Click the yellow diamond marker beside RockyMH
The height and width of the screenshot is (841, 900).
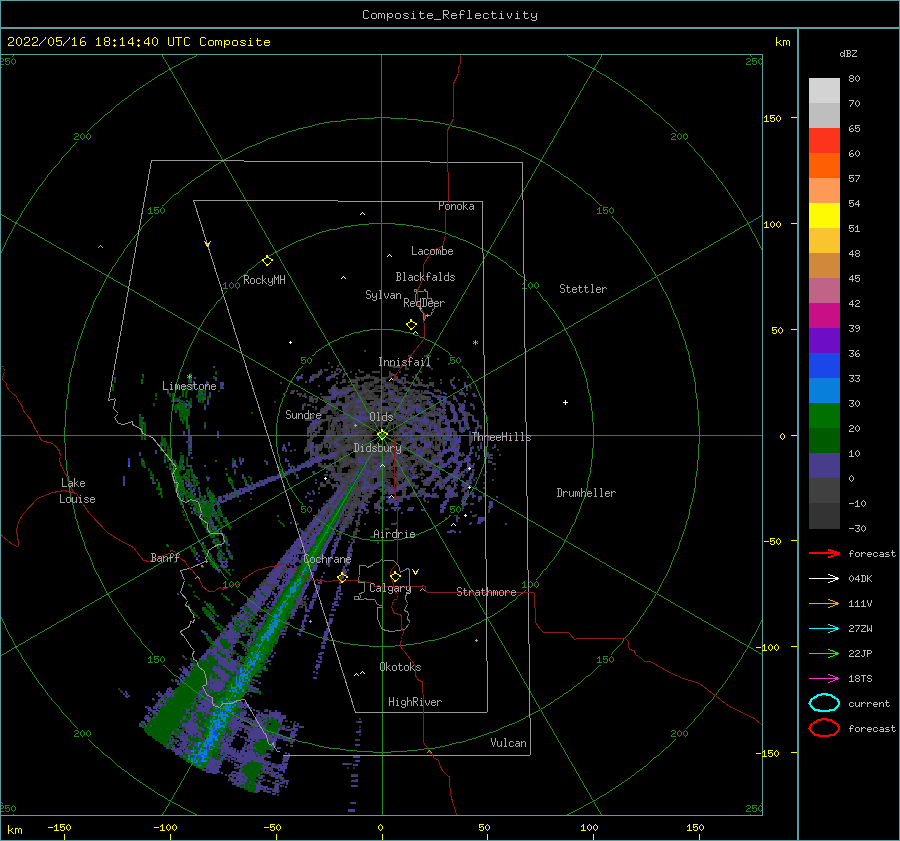[267, 261]
